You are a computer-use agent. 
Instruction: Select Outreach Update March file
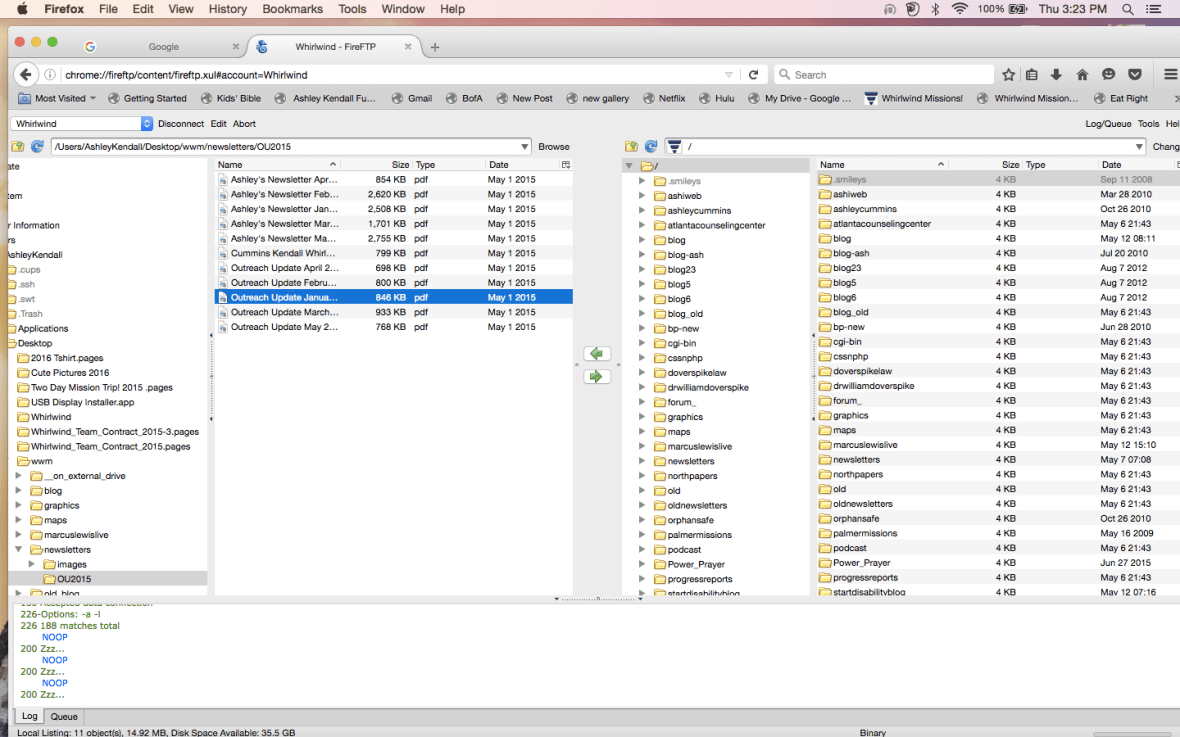tap(284, 312)
